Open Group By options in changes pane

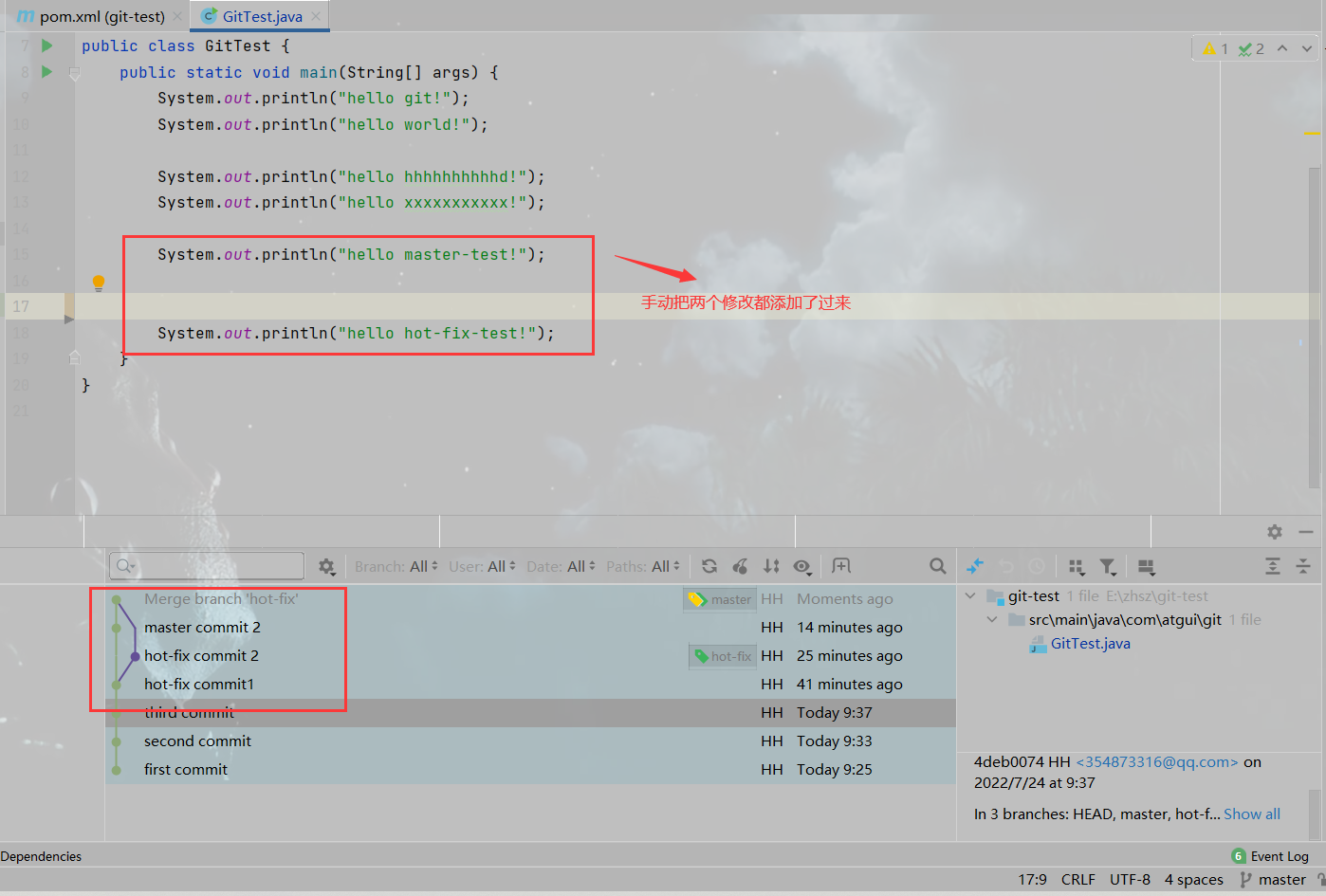(1077, 566)
